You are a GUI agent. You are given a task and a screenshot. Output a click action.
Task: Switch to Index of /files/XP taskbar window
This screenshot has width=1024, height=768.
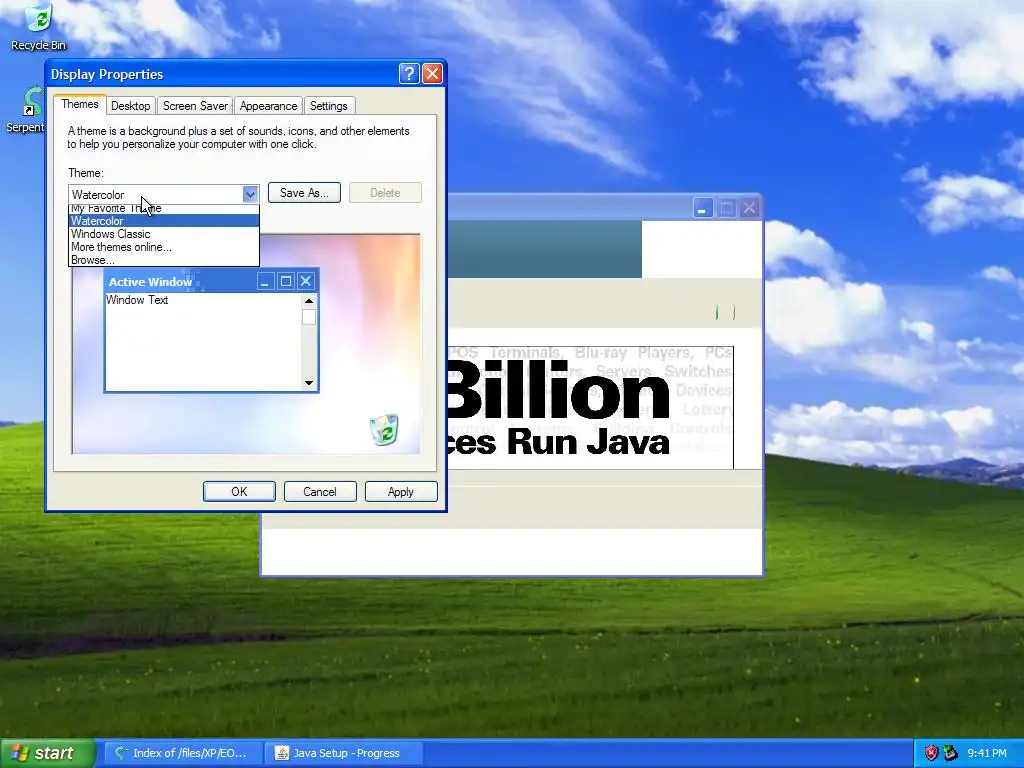[184, 753]
